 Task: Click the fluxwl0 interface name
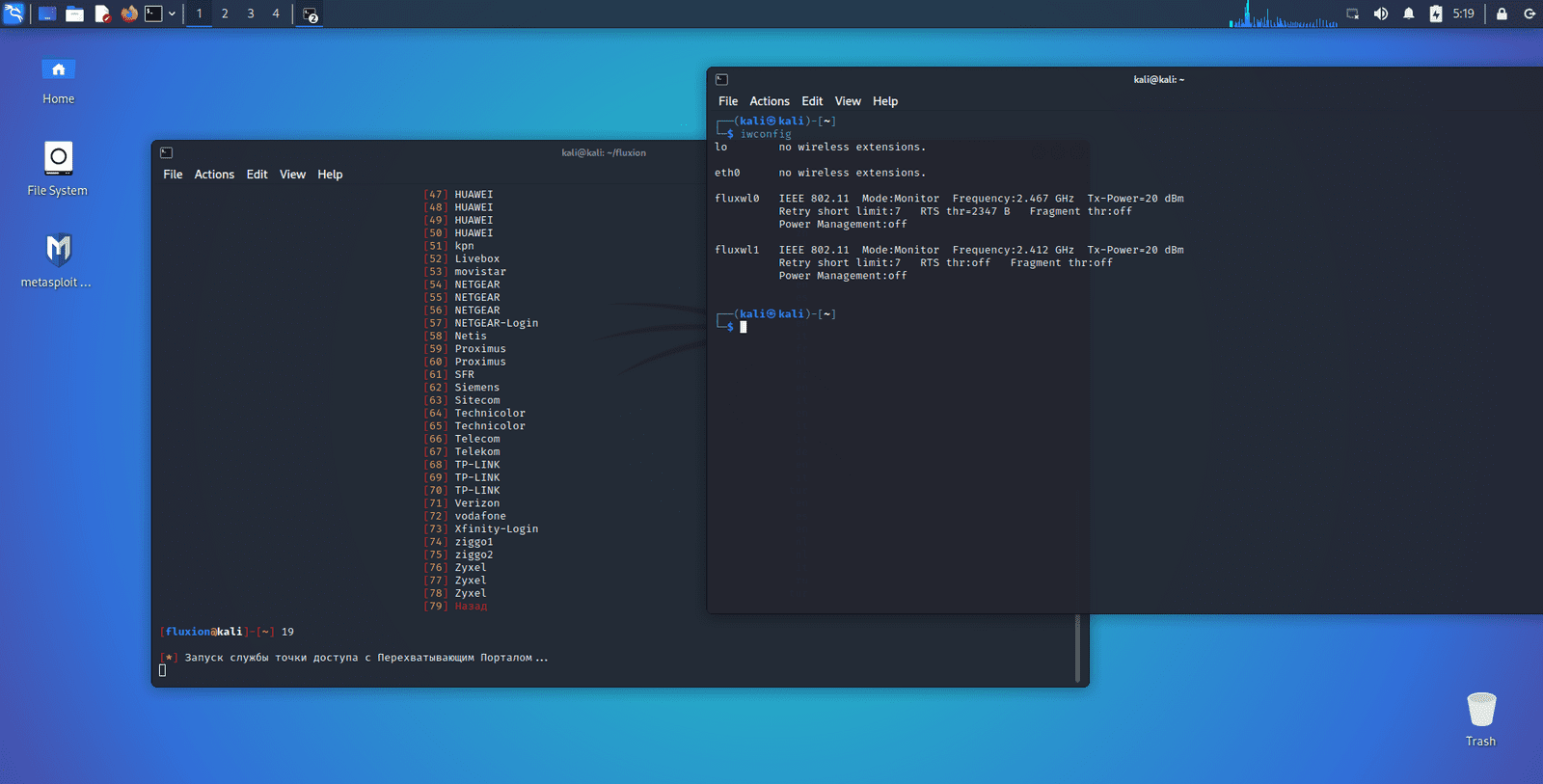pos(737,199)
